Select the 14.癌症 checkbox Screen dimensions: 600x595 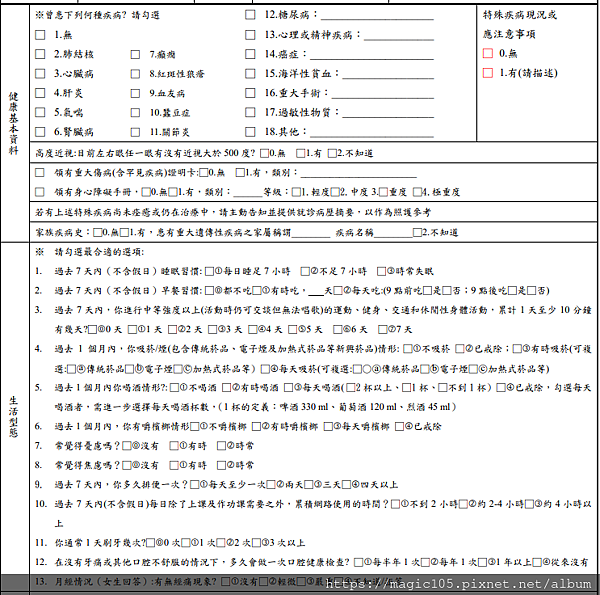pyautogui.click(x=250, y=54)
